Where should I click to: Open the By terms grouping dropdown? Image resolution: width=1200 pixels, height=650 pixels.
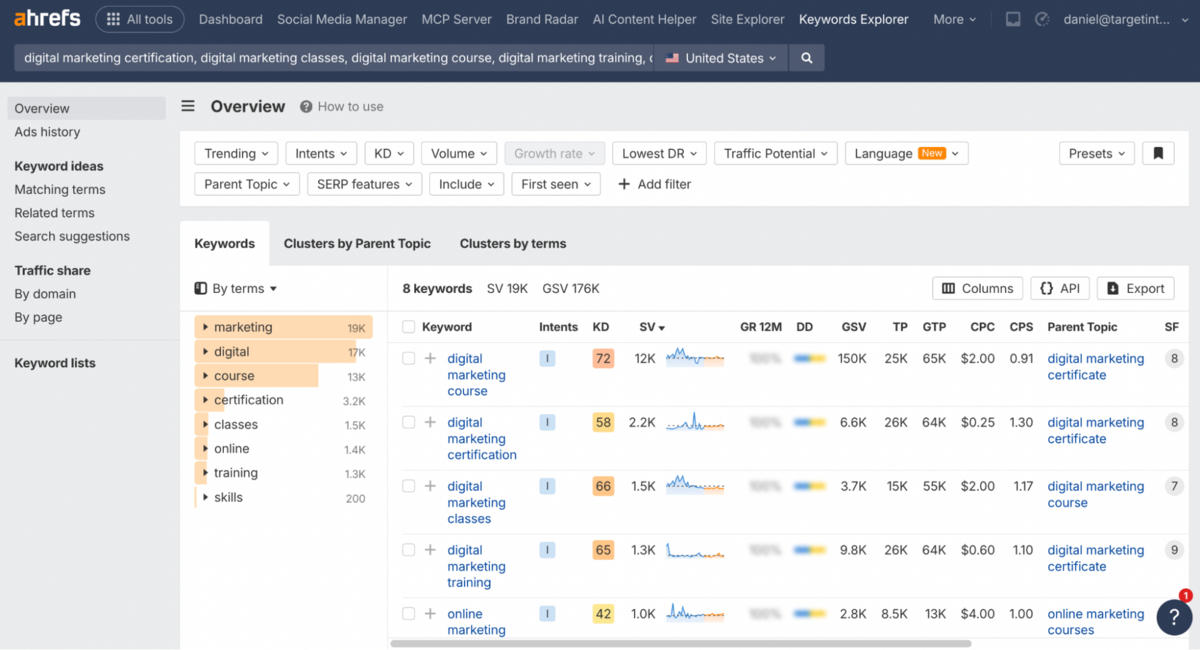[236, 288]
